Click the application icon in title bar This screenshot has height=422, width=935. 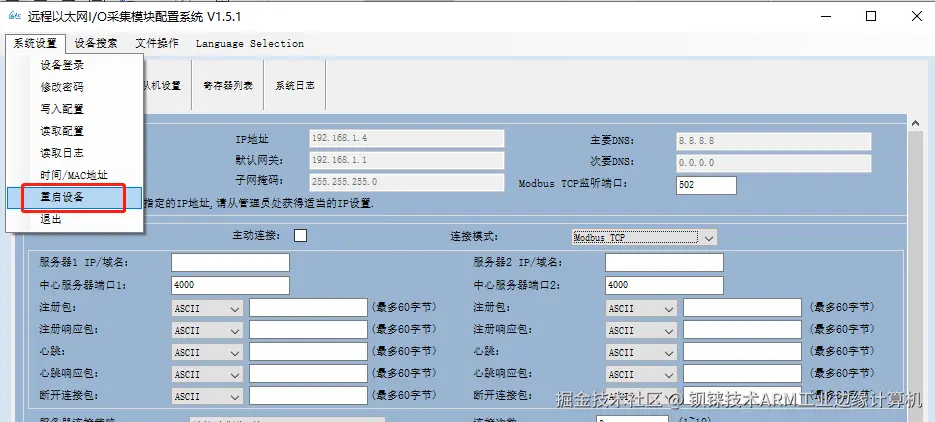14,16
